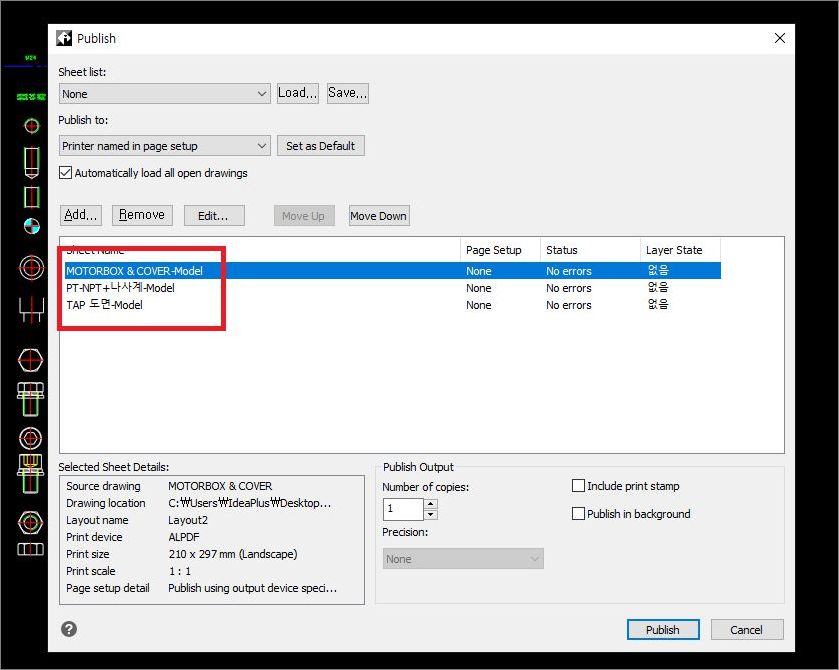Enable Publish in background checkbox
The image size is (839, 670).
[578, 514]
